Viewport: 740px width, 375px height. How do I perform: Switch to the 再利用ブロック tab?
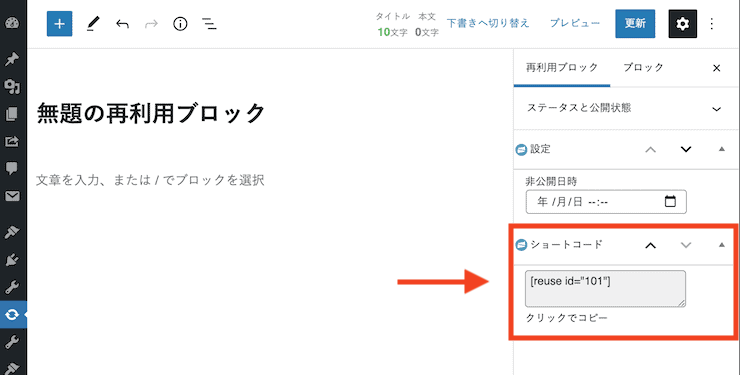(x=562, y=67)
